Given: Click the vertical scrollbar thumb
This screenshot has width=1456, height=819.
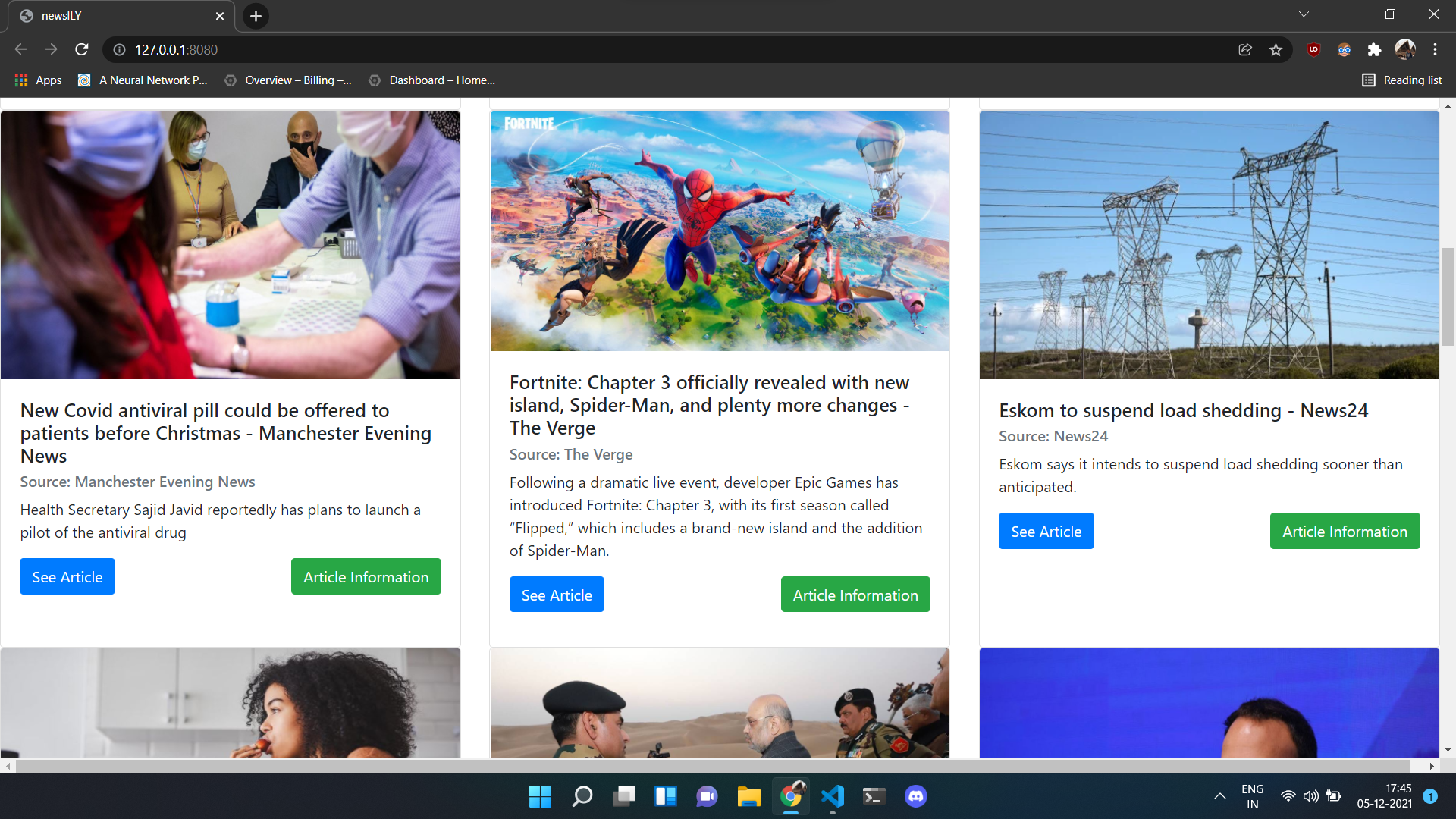Looking at the screenshot, I should [x=1448, y=296].
